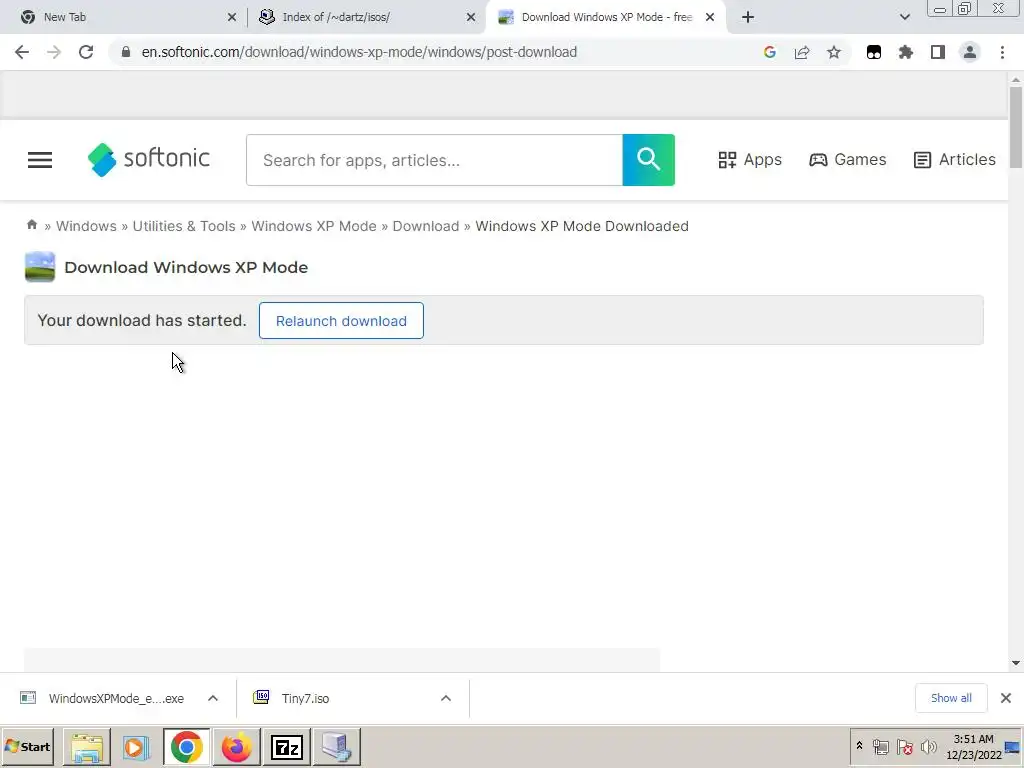Go back to the previous page
This screenshot has height=768, width=1024.
[22, 52]
